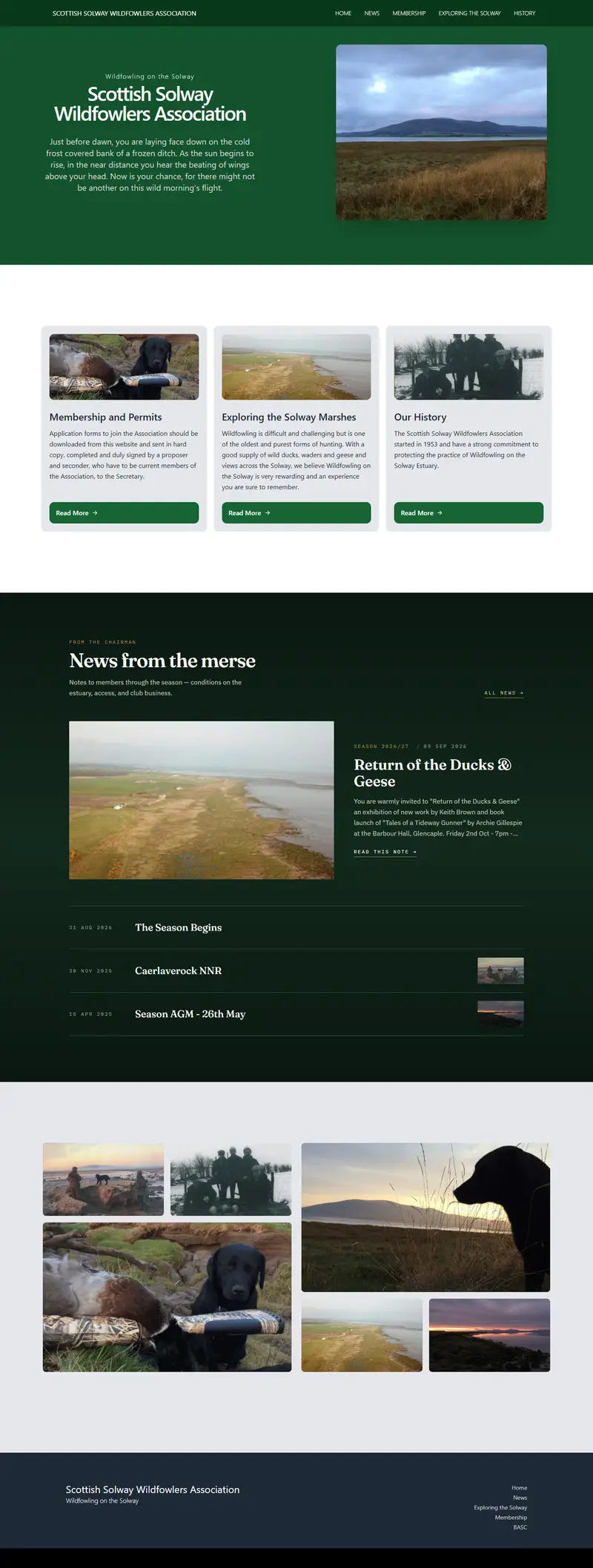Click Read More under Our History
Screen dimensions: 593x1568
[468, 513]
